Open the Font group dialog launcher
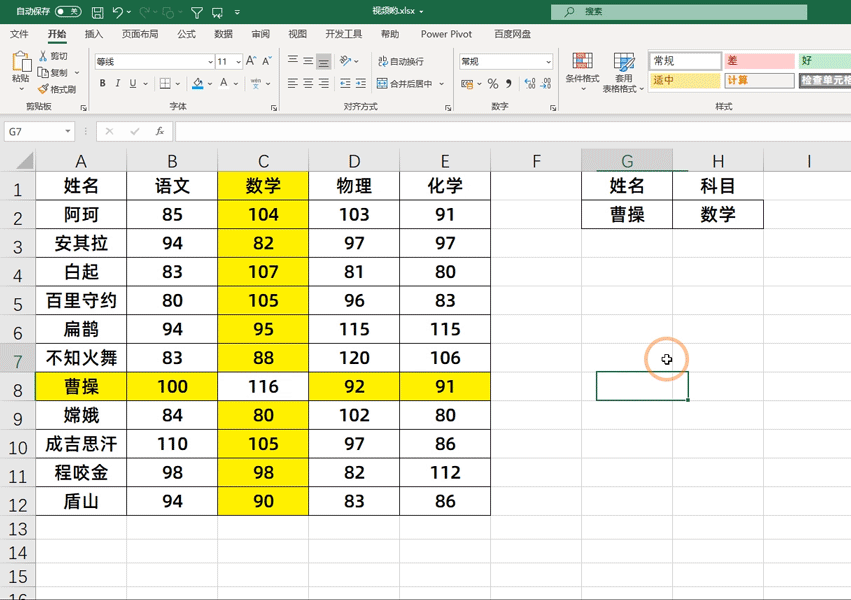This screenshot has height=600, width=851. click(x=274, y=108)
